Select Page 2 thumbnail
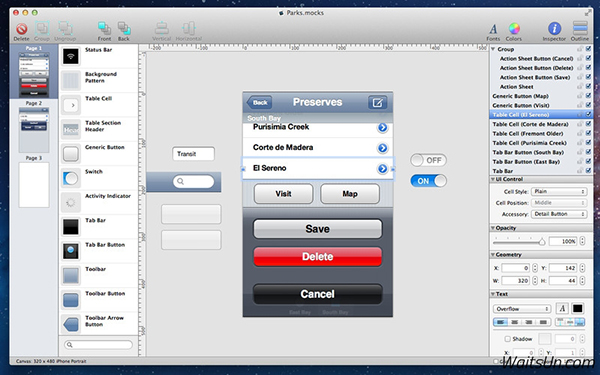Screen dimensions: 600x375 tap(34, 129)
